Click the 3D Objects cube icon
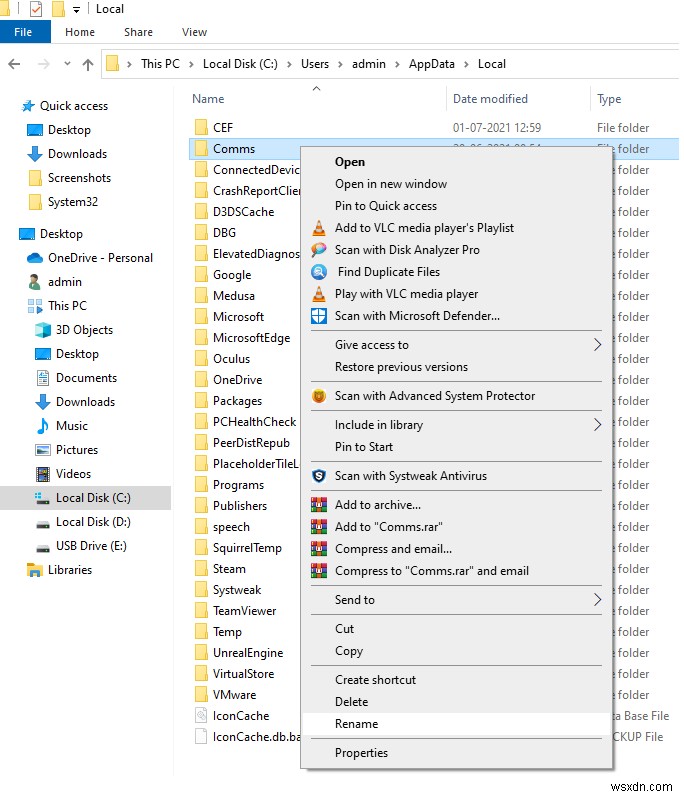684x797 pixels. click(x=43, y=330)
